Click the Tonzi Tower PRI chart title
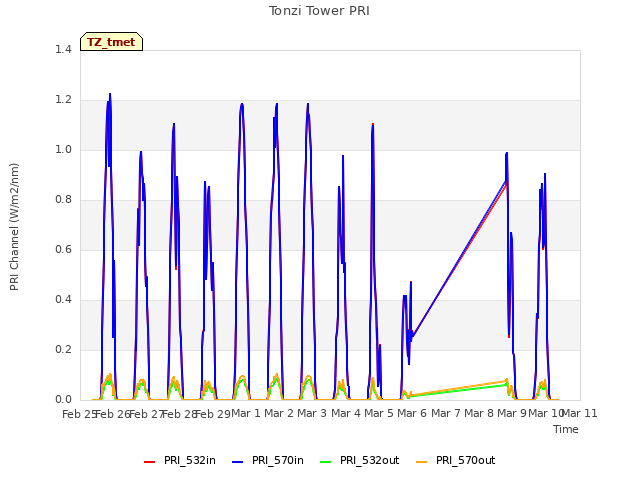640x480 pixels. point(319,11)
